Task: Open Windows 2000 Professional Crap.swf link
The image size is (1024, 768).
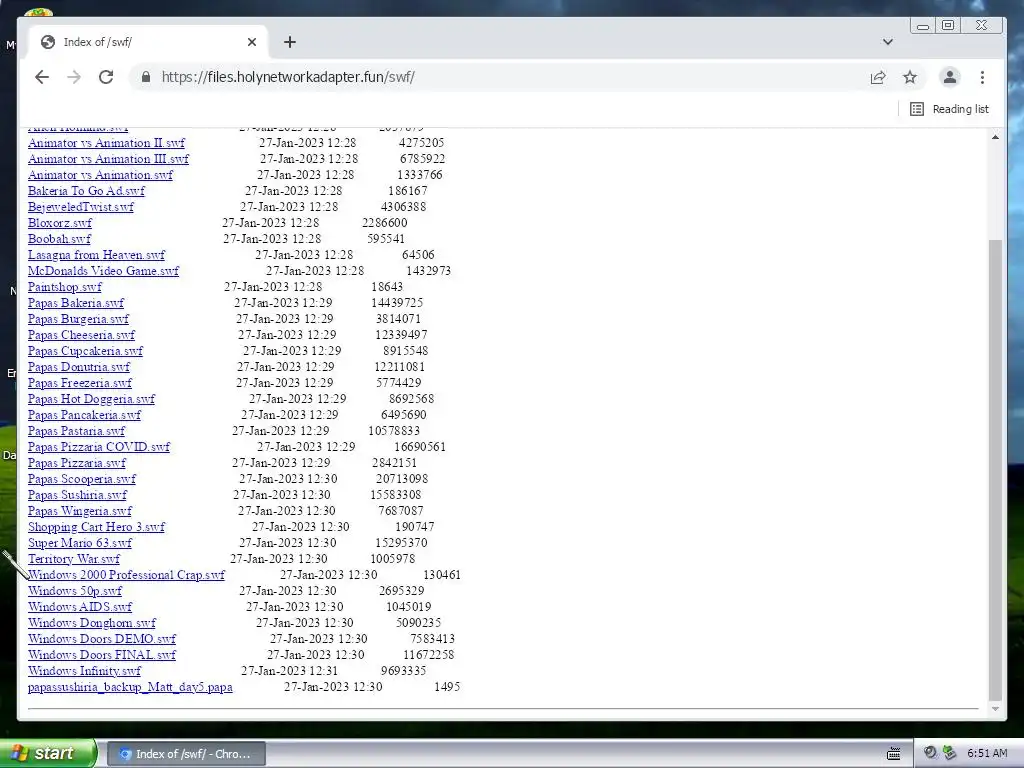Action: point(127,575)
